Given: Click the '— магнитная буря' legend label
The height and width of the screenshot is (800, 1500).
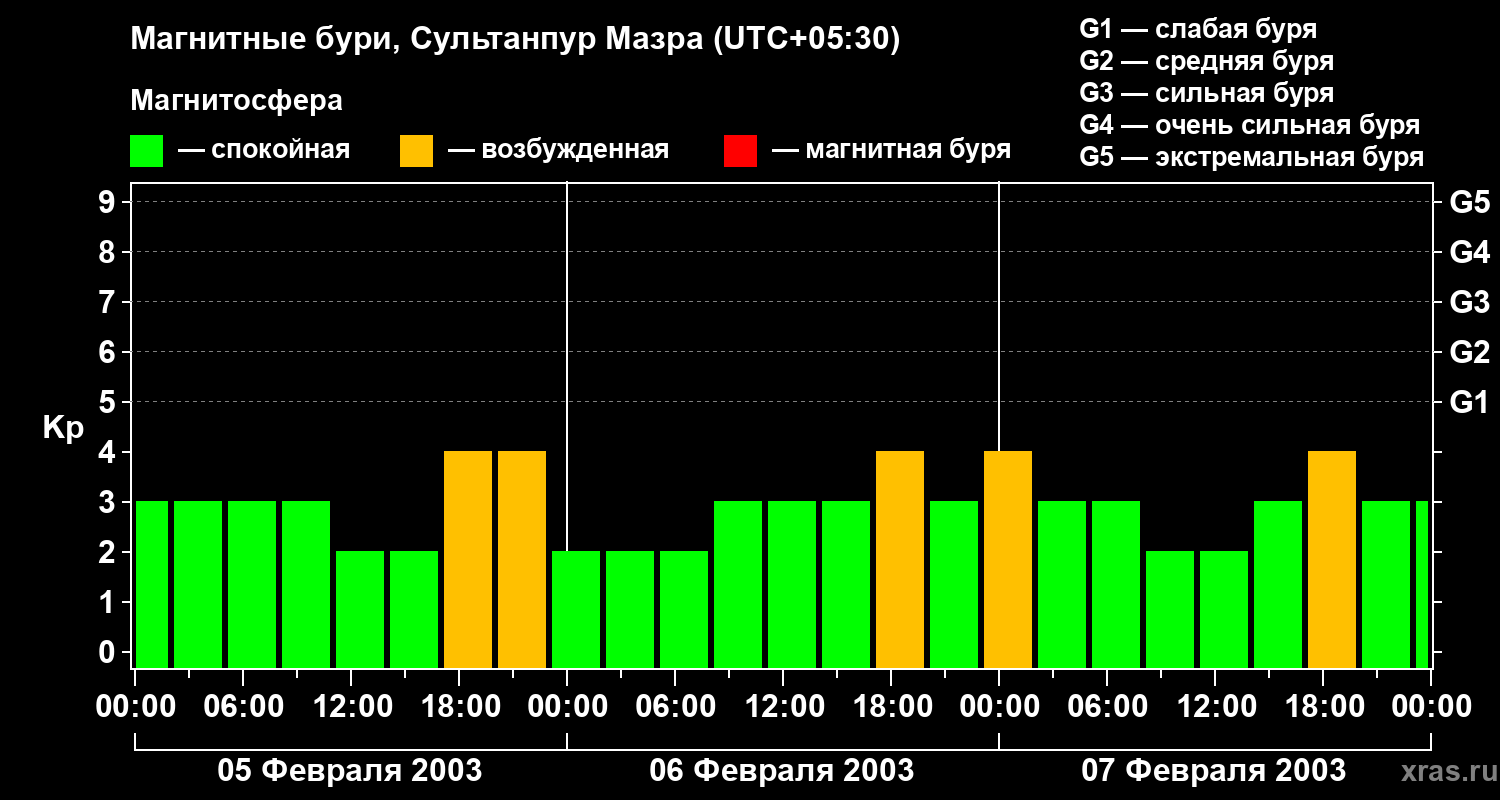Looking at the screenshot, I should [x=892, y=150].
